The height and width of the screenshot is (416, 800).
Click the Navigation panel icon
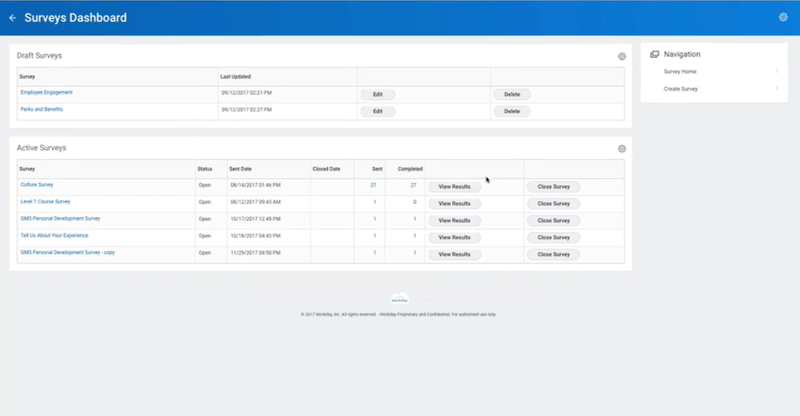click(x=655, y=54)
